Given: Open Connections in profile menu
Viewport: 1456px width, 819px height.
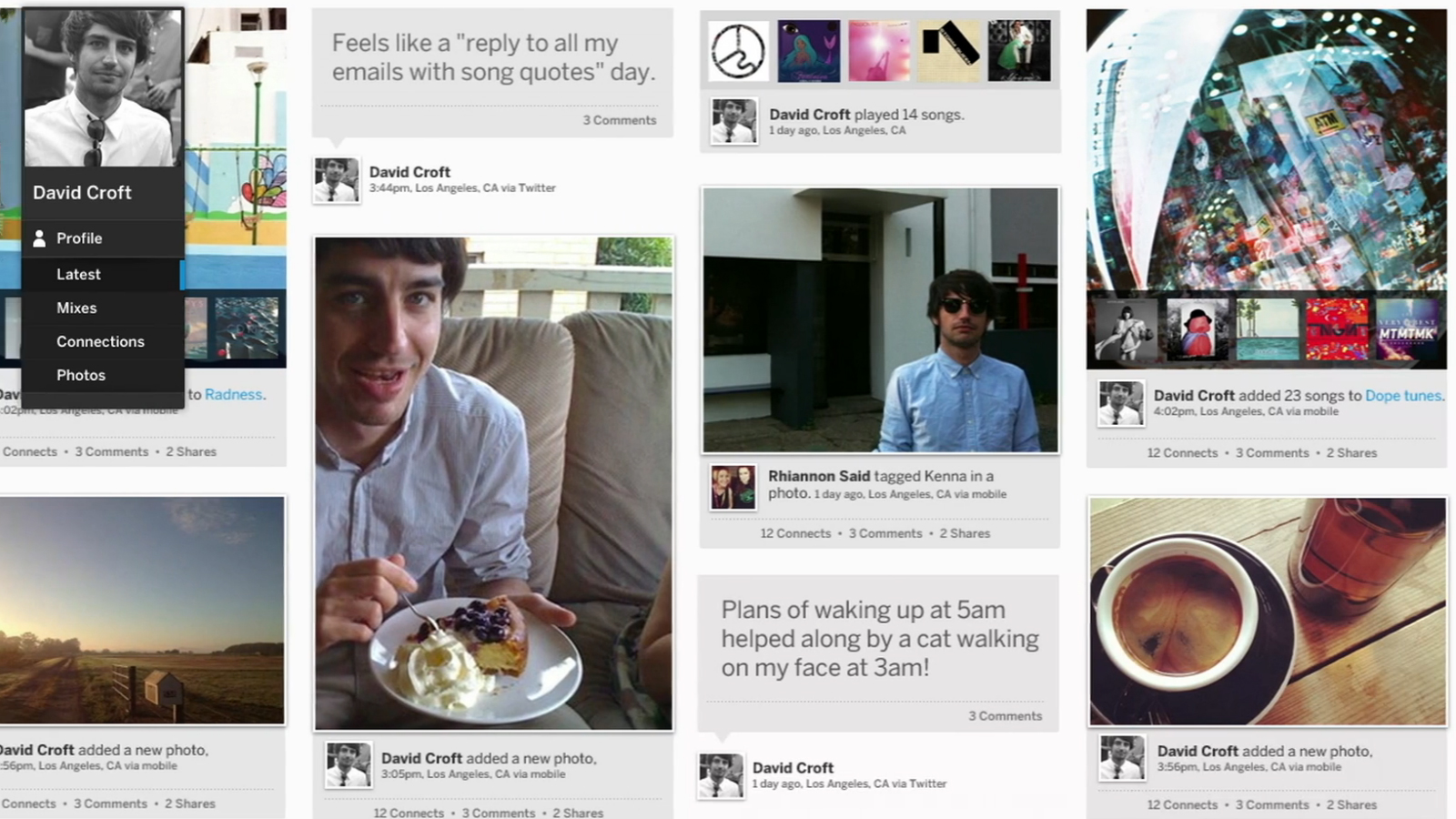Looking at the screenshot, I should 100,341.
